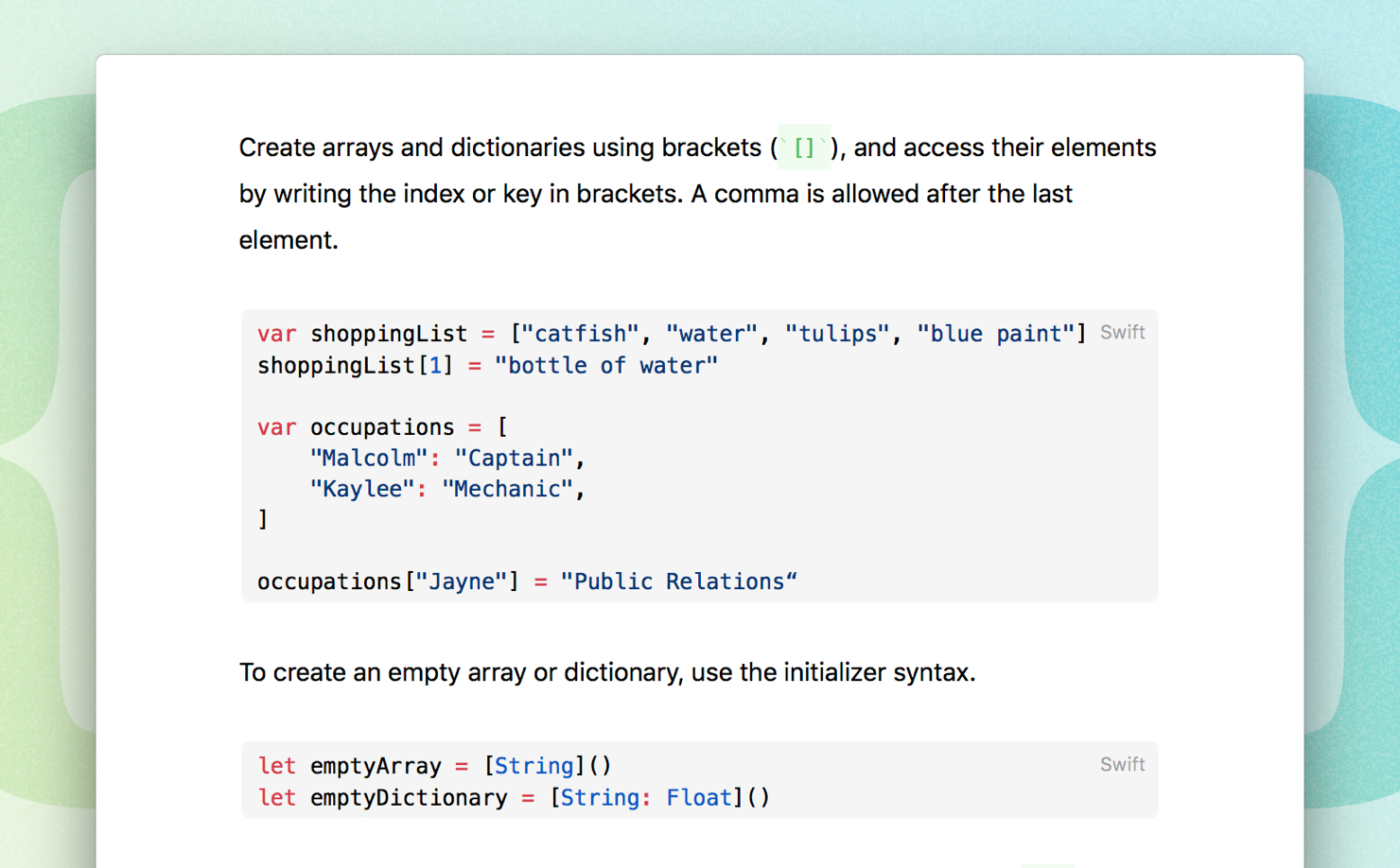Select the String type in emptyArray initializer
The height and width of the screenshot is (868, 1400).
pyautogui.click(x=534, y=766)
